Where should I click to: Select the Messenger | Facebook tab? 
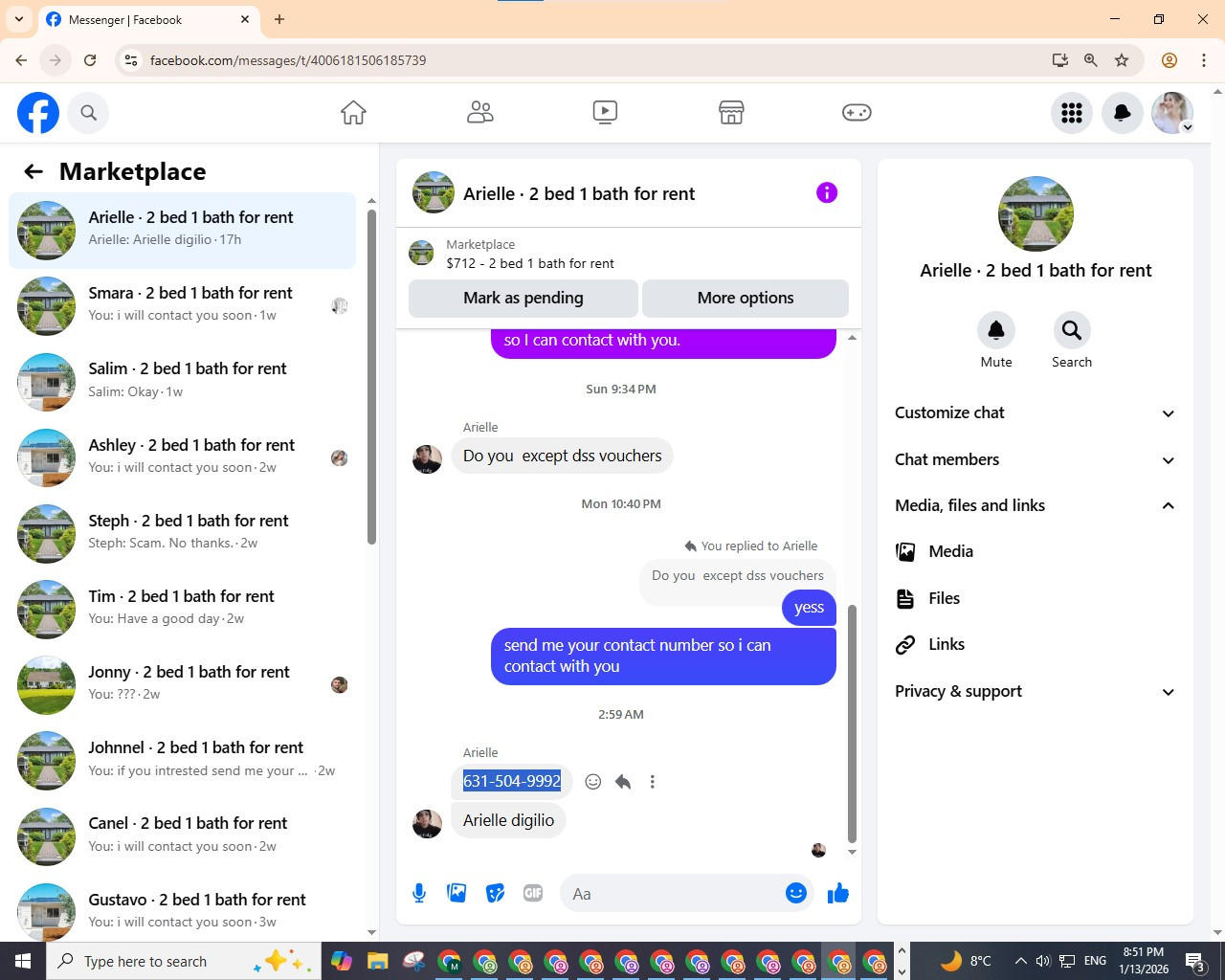click(148, 20)
